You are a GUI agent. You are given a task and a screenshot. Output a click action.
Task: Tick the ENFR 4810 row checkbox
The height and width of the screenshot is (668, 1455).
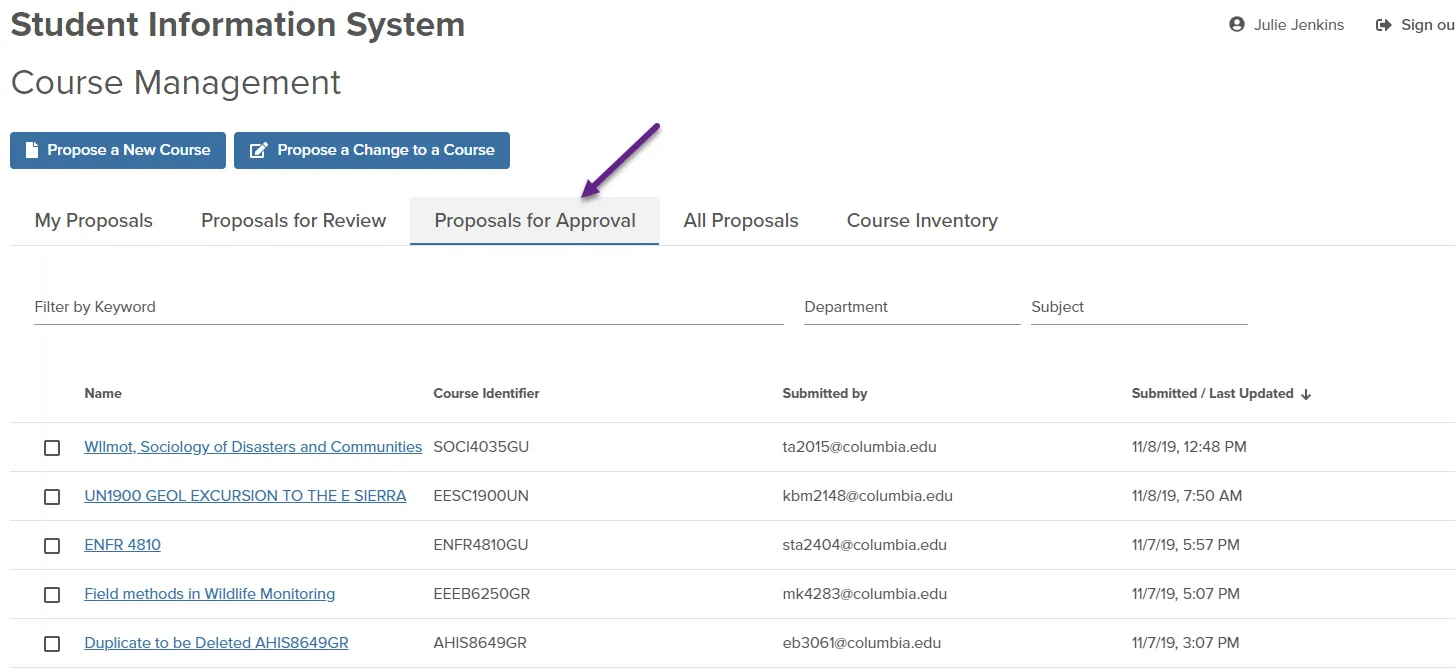(x=52, y=546)
